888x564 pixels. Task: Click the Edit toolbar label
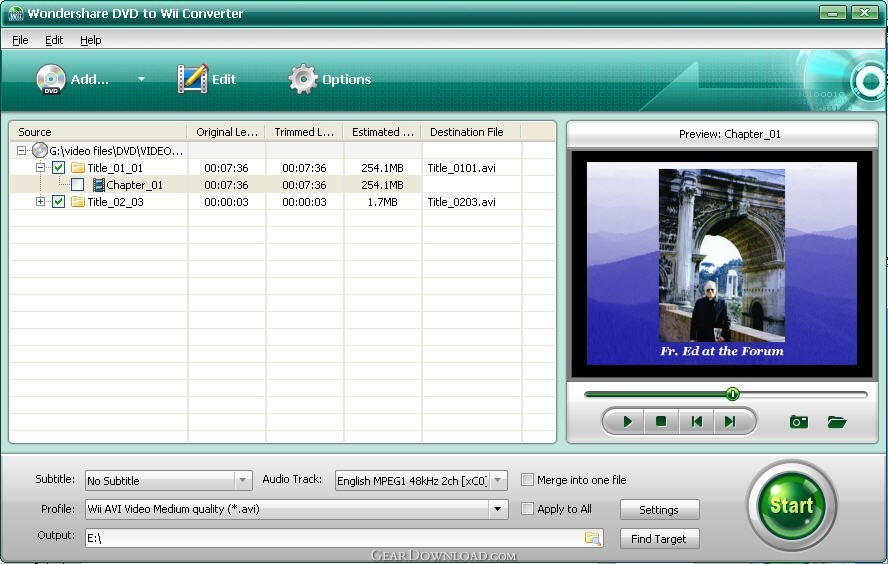tap(224, 79)
